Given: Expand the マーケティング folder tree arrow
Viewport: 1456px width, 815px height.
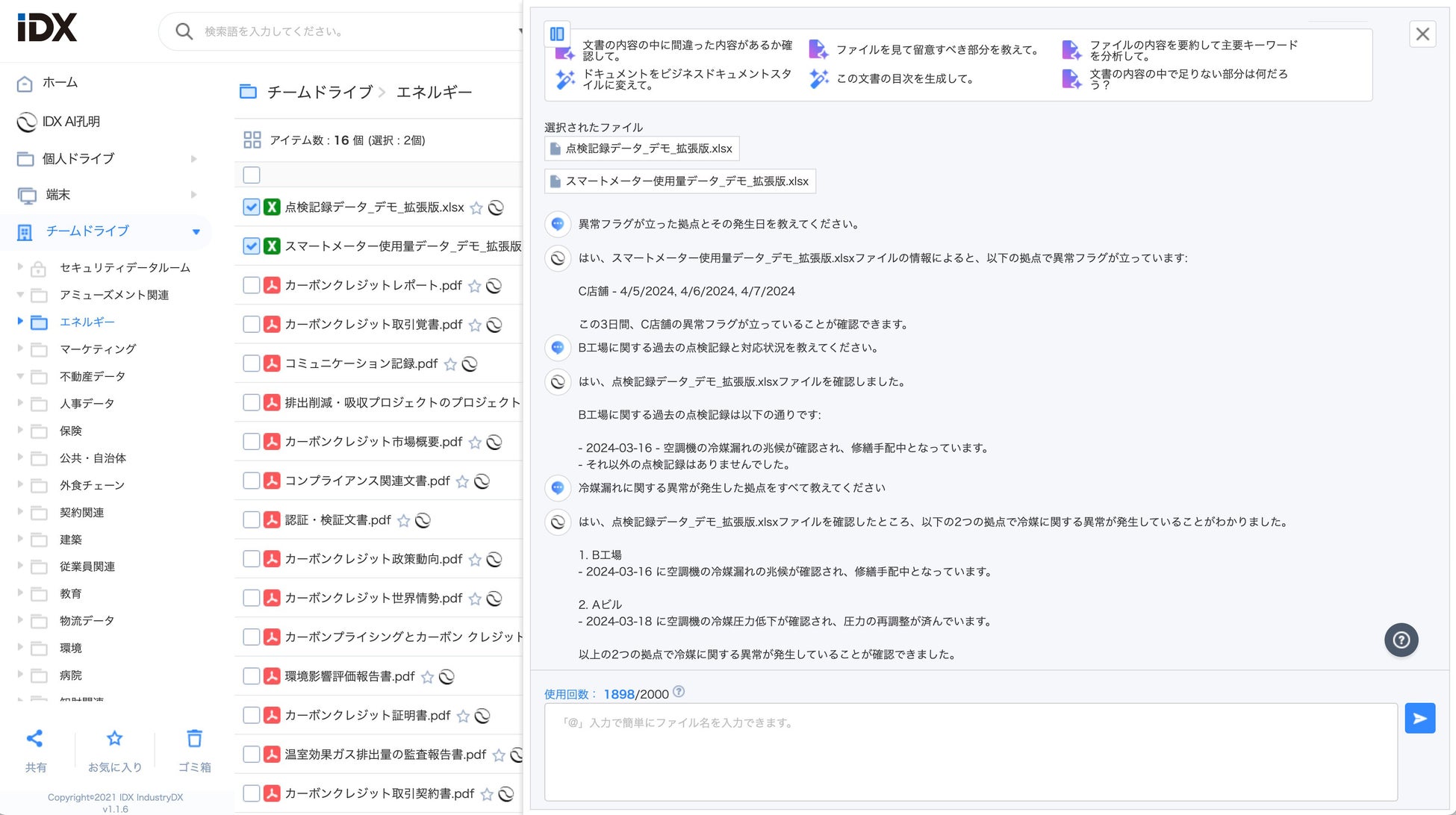Looking at the screenshot, I should click(20, 349).
